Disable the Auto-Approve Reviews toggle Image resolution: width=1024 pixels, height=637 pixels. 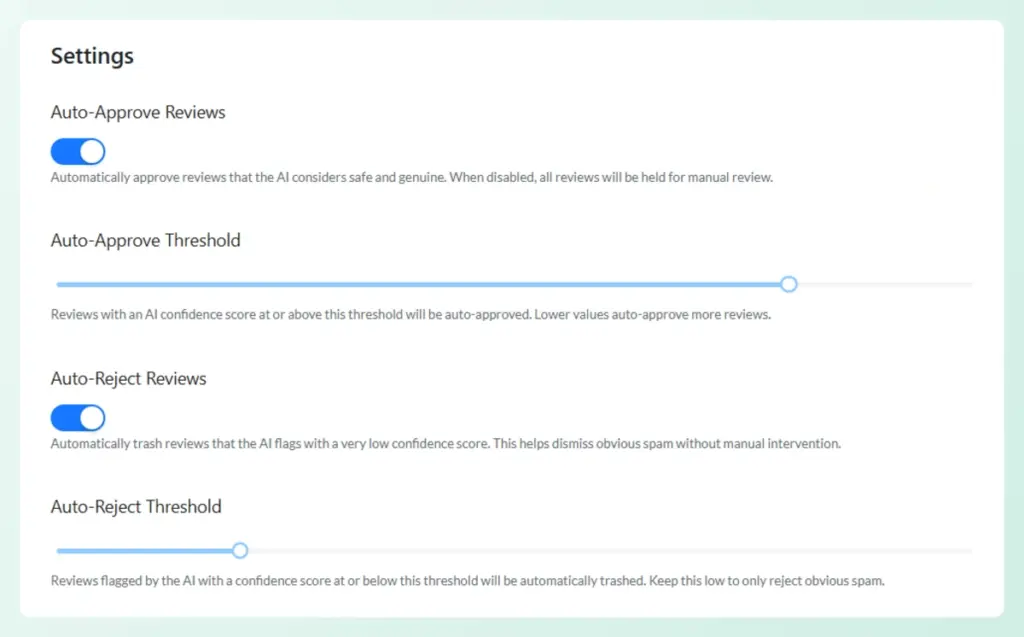(77, 151)
